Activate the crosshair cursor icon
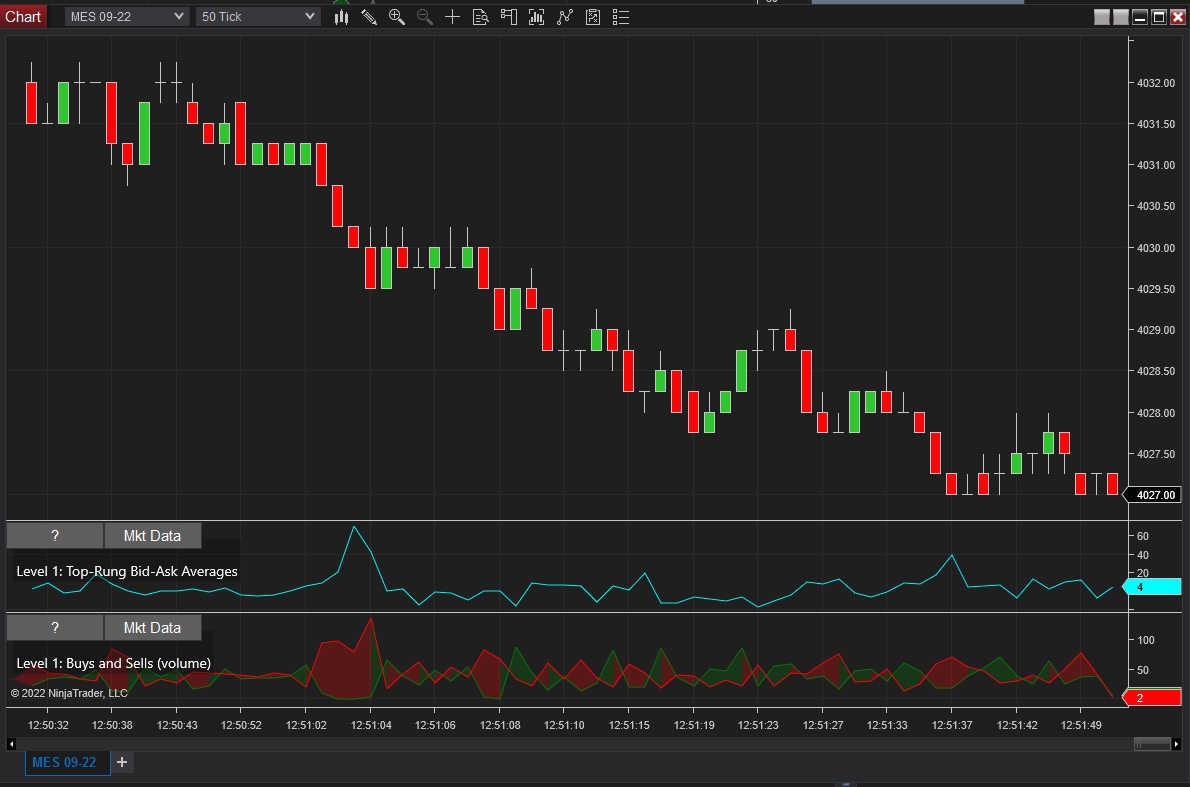Viewport: 1190px width, 787px height. pyautogui.click(x=452, y=17)
